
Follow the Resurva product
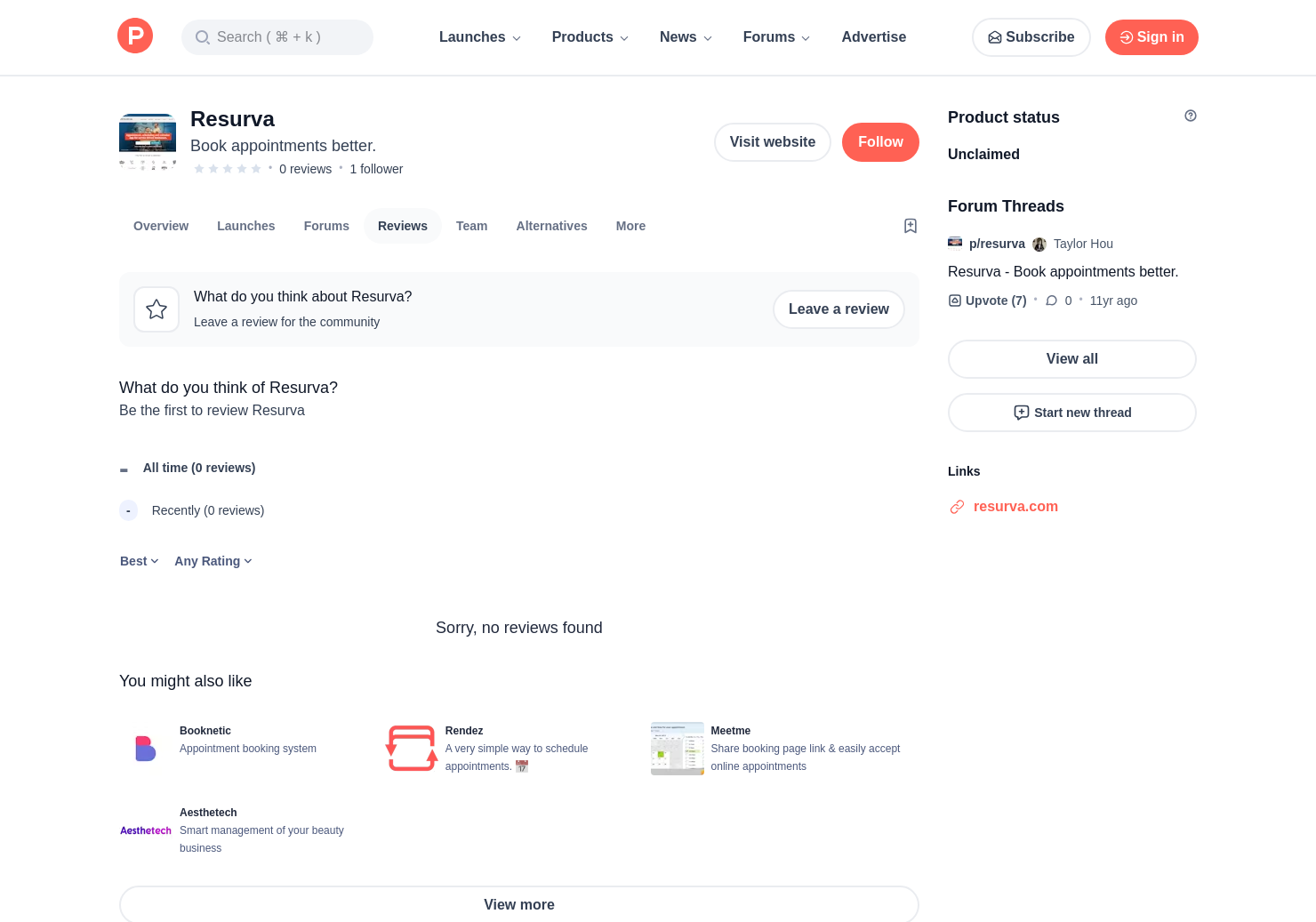pos(880,142)
